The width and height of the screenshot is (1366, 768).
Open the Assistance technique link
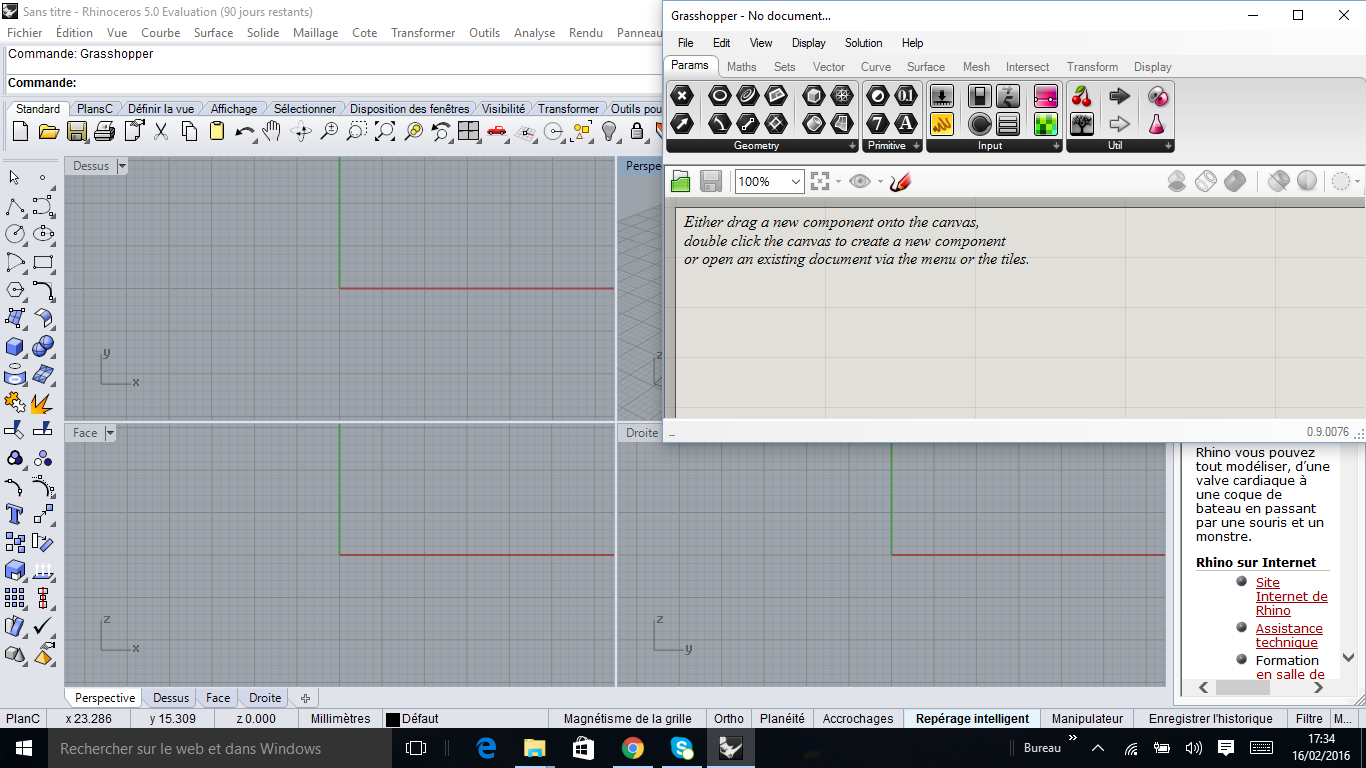click(1289, 635)
